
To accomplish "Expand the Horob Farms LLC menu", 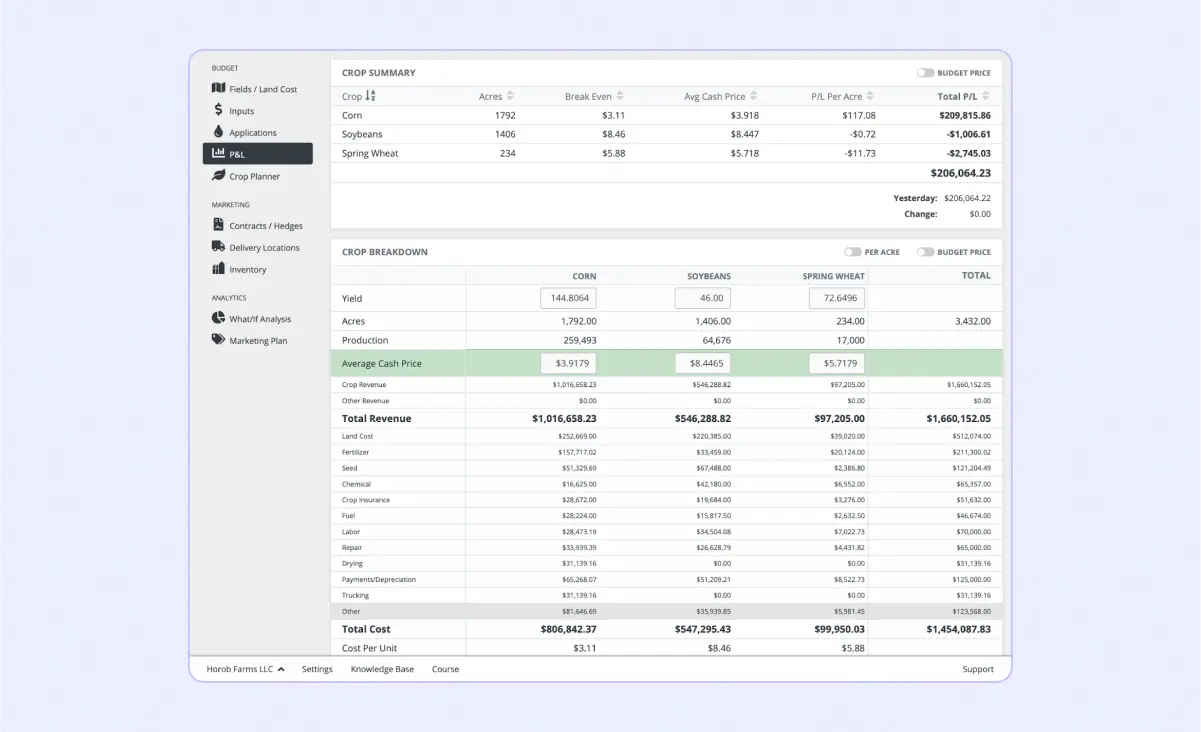I will click(245, 669).
